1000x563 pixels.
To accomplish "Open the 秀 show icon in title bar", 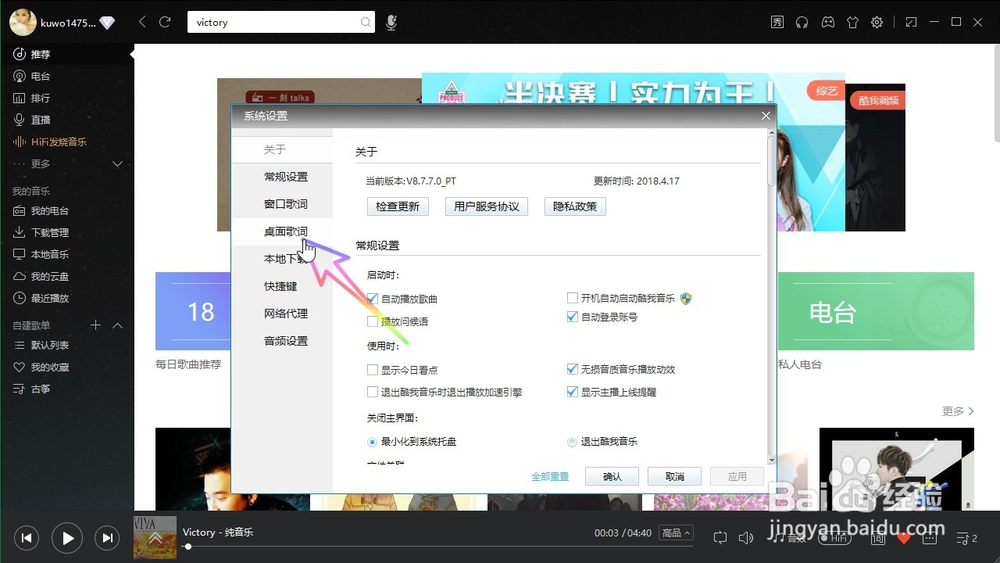I will pyautogui.click(x=777, y=22).
